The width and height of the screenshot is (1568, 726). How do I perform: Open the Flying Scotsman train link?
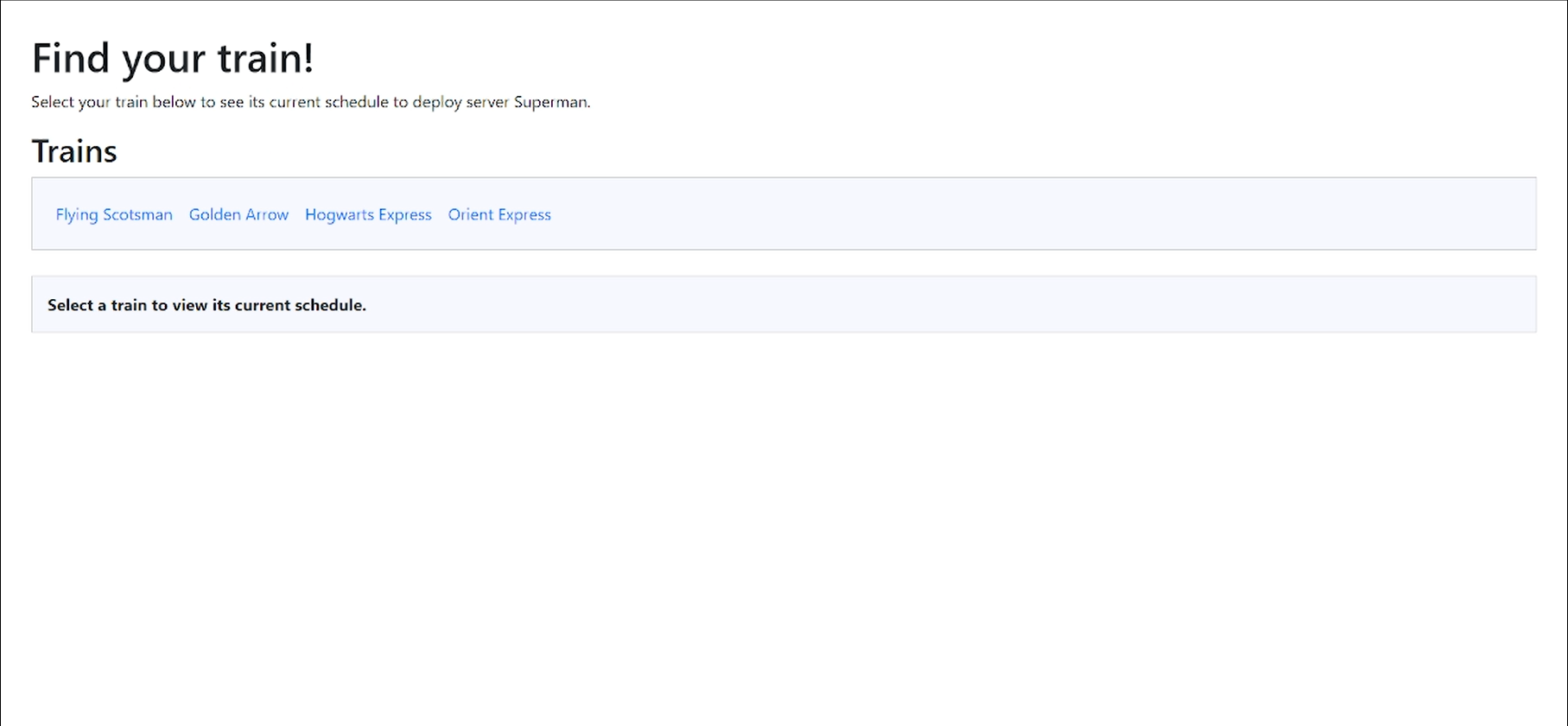tap(114, 214)
